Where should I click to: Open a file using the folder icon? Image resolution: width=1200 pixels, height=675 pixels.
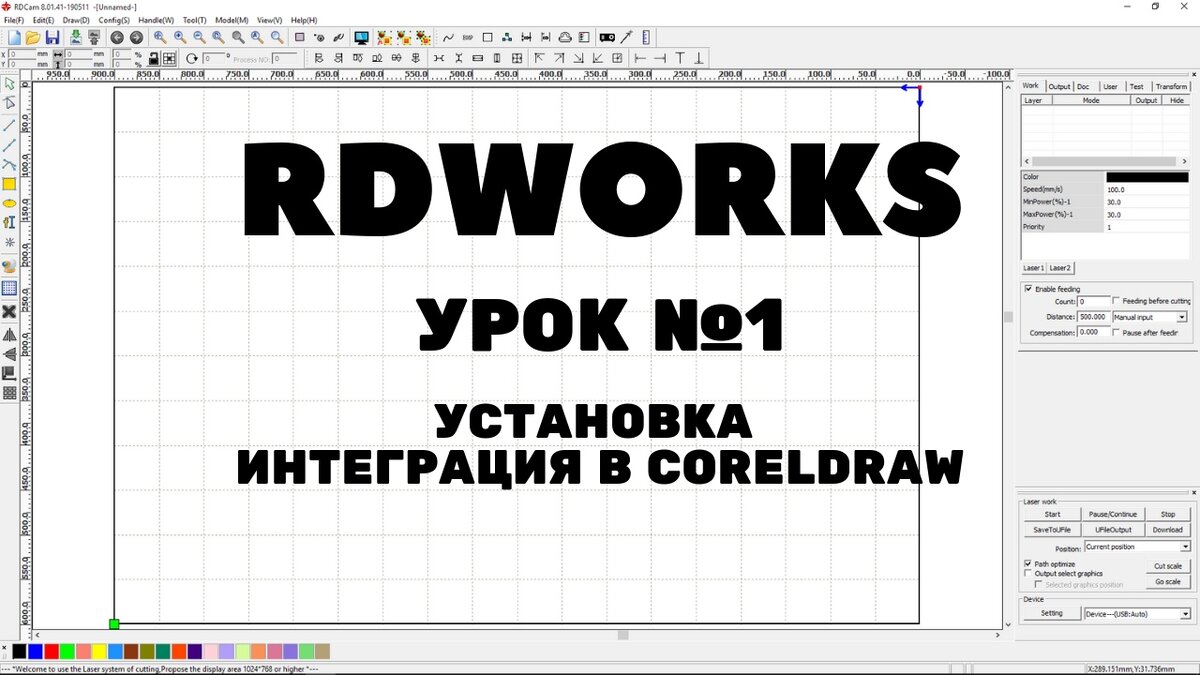coord(33,37)
